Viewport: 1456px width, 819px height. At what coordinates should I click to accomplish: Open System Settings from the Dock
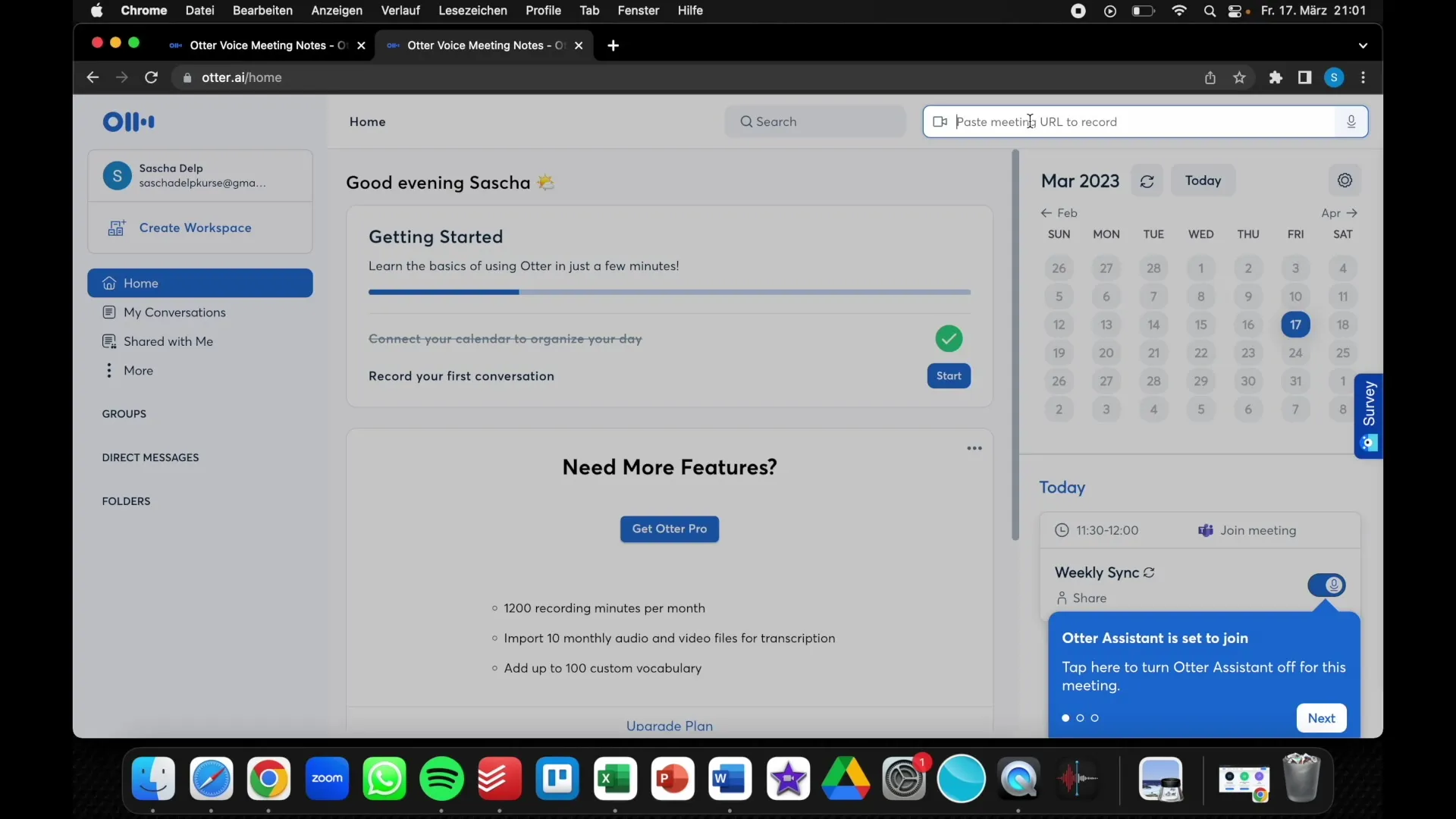(904, 778)
